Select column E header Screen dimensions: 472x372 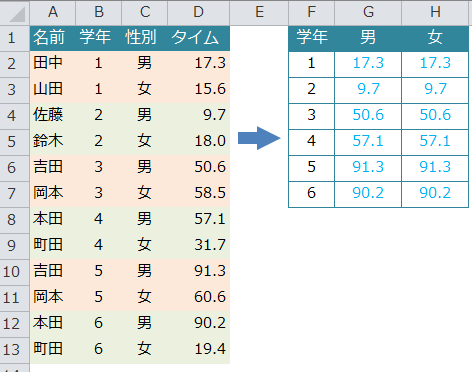(259, 13)
